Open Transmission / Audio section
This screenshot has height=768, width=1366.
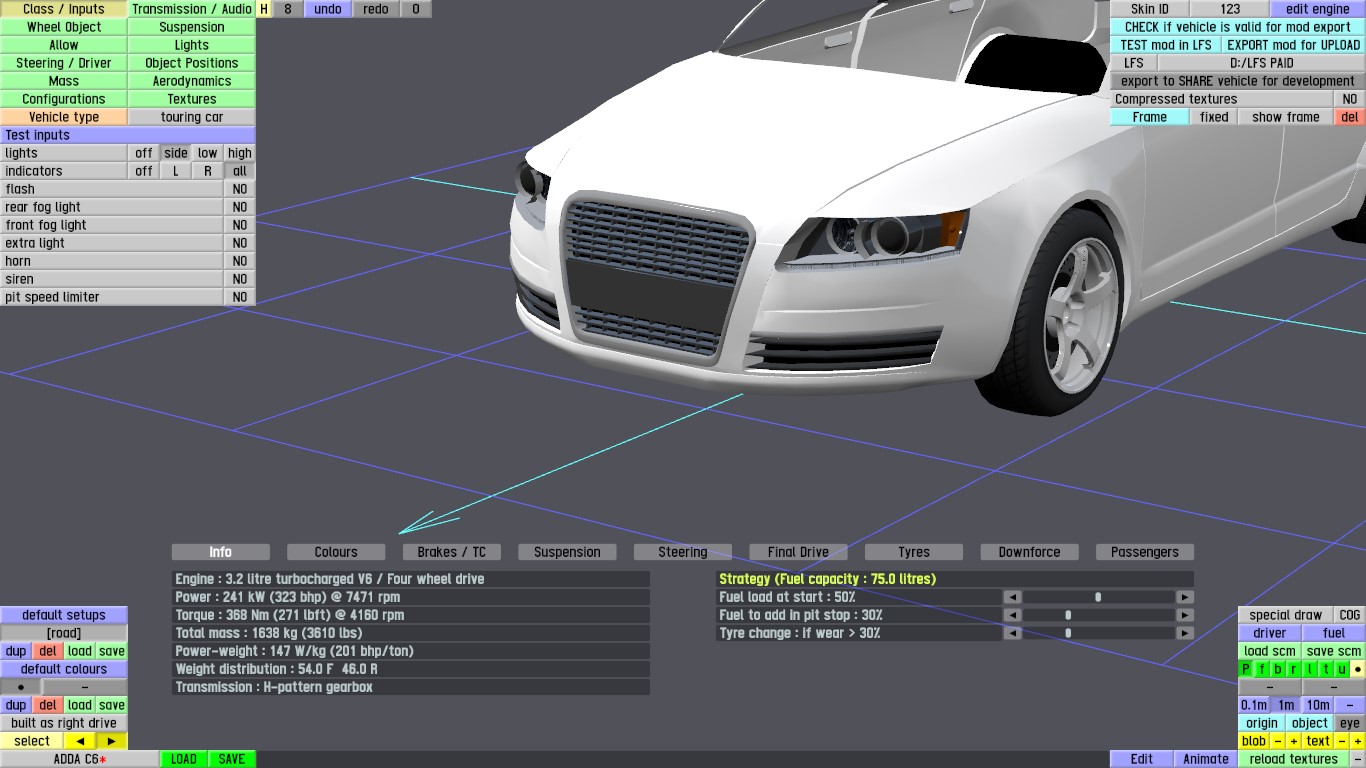(x=192, y=9)
